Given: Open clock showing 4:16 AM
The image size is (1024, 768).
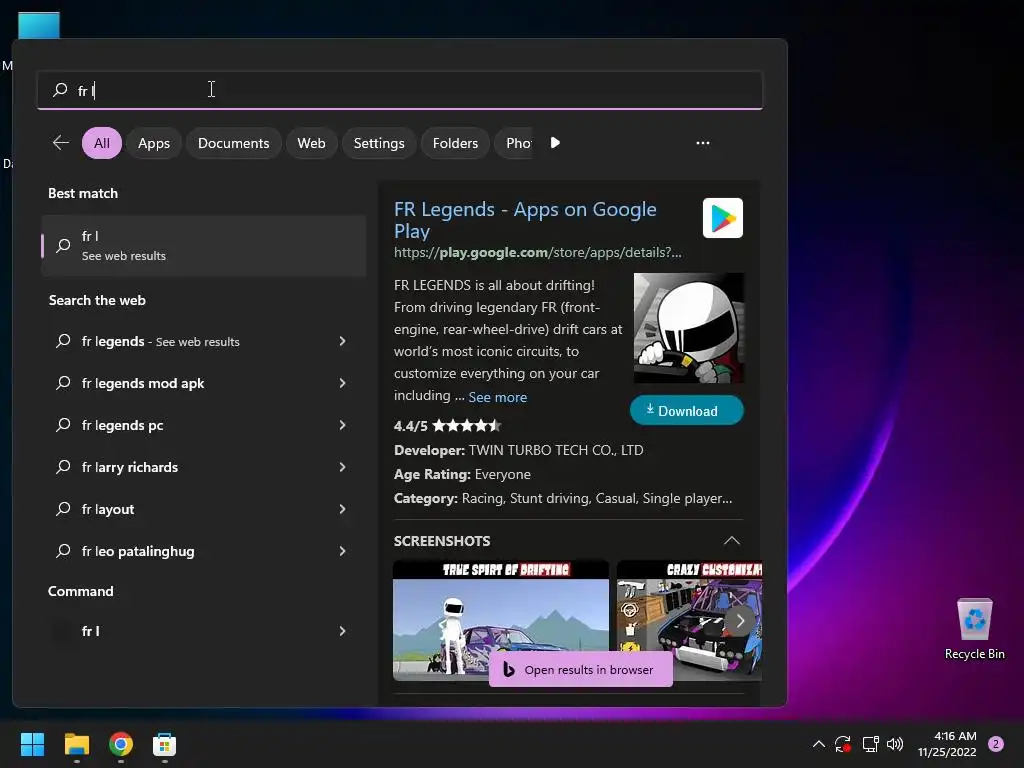Looking at the screenshot, I should [946, 744].
